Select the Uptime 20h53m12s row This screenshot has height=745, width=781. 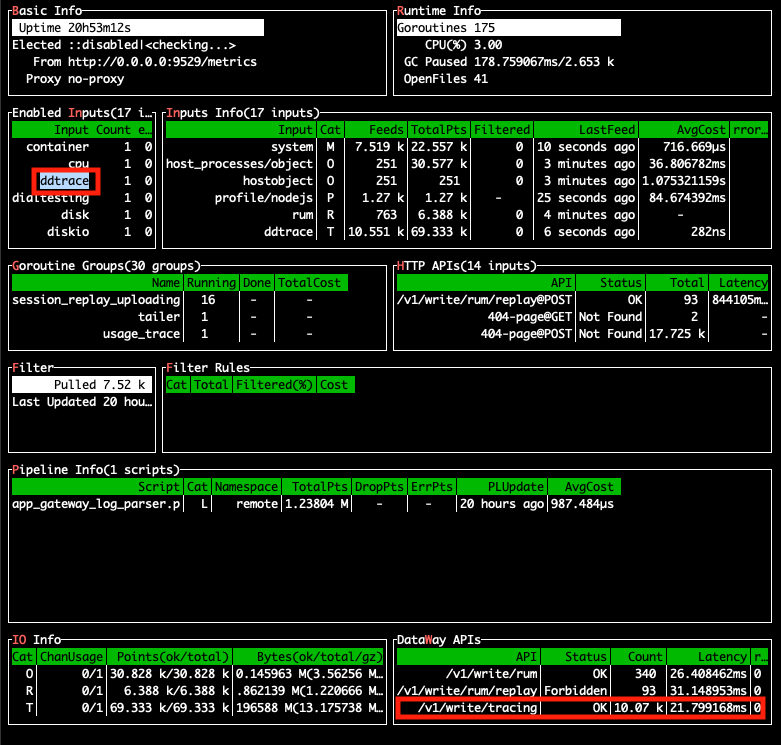click(x=138, y=27)
